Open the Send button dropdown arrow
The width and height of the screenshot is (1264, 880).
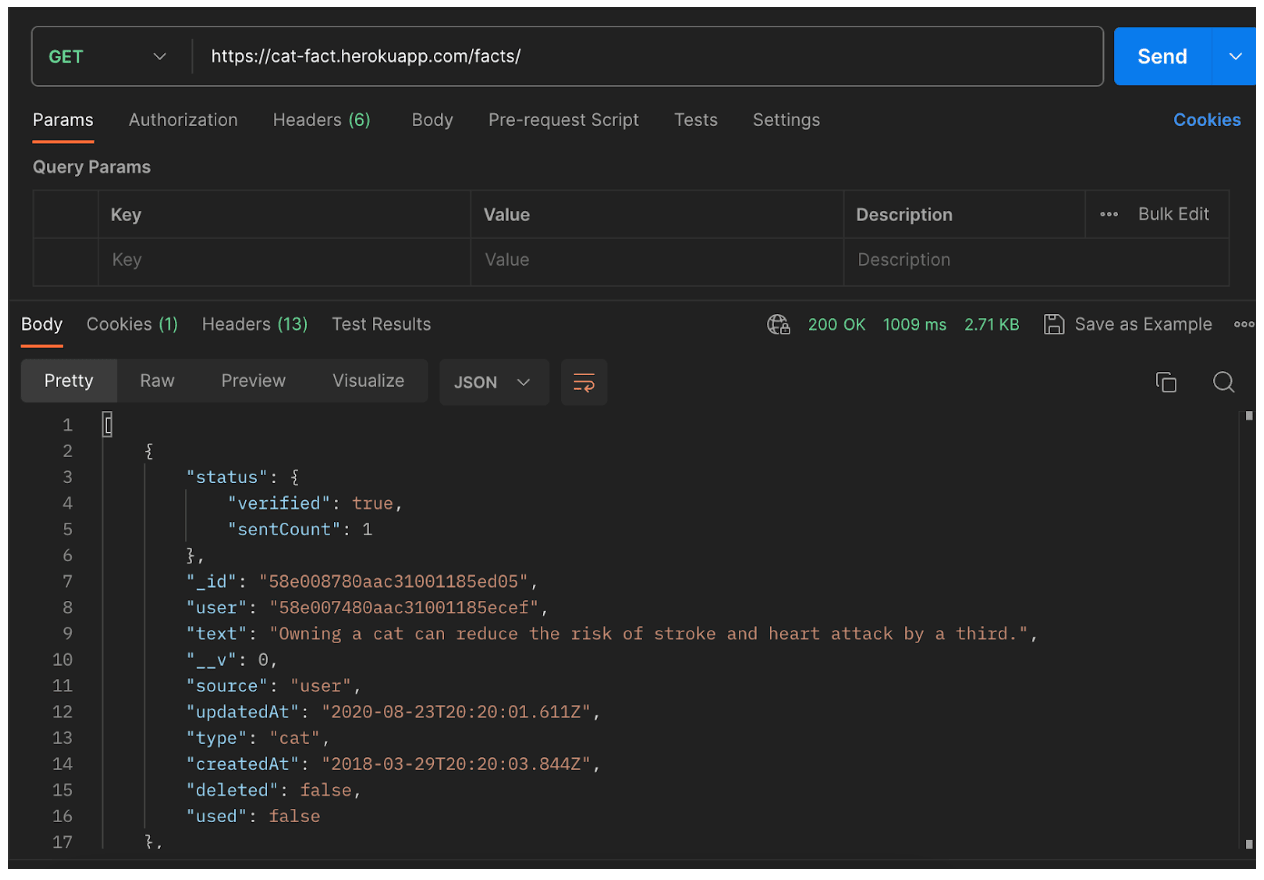coord(1234,56)
